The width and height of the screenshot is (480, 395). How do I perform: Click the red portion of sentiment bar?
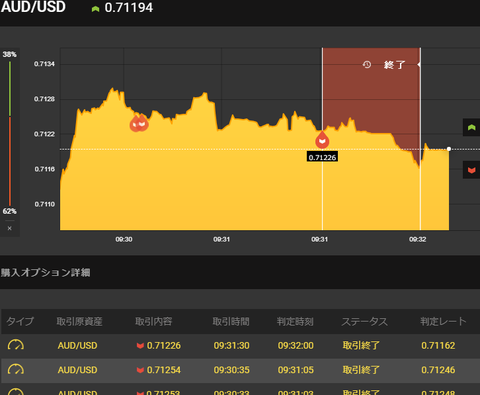click(10, 161)
